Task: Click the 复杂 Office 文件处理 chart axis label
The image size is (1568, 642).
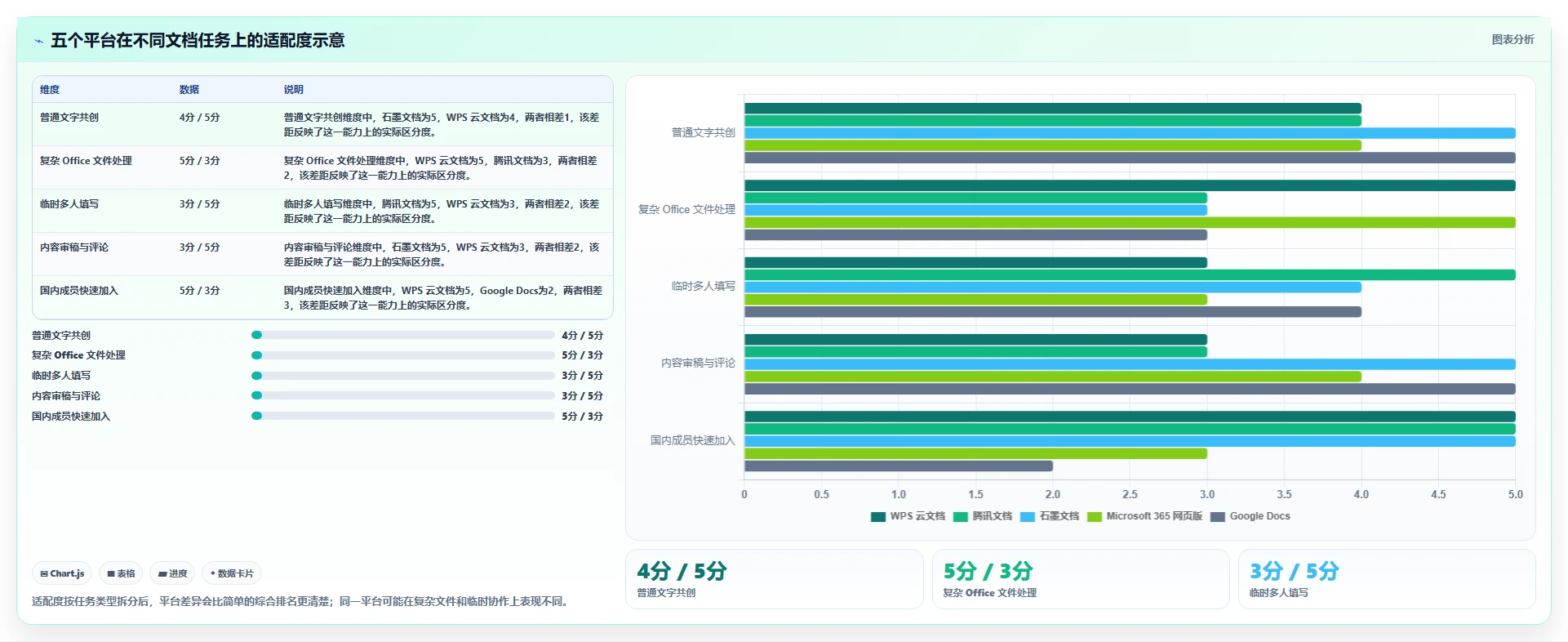Action: click(x=686, y=210)
